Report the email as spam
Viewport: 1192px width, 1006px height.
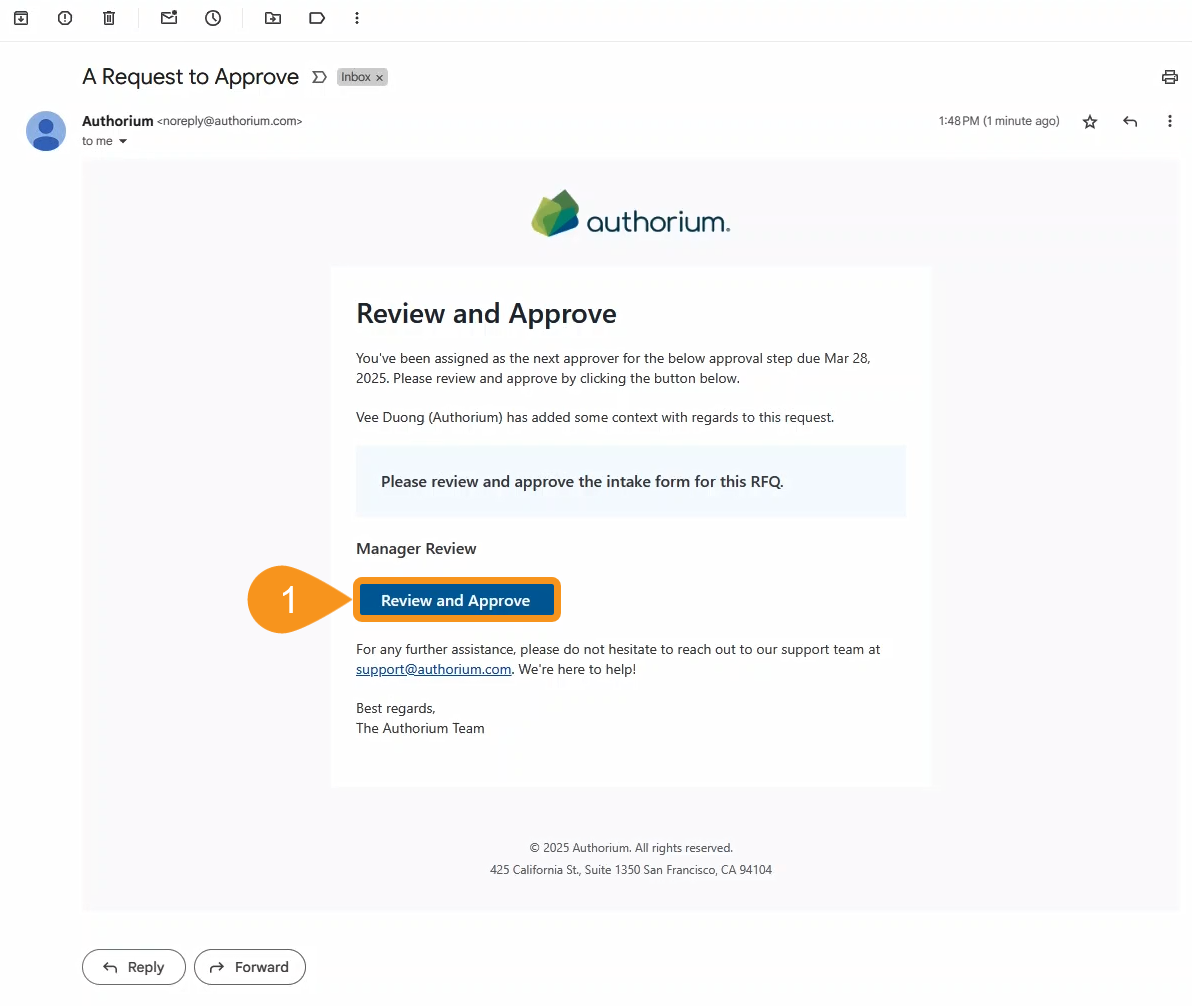pos(64,18)
